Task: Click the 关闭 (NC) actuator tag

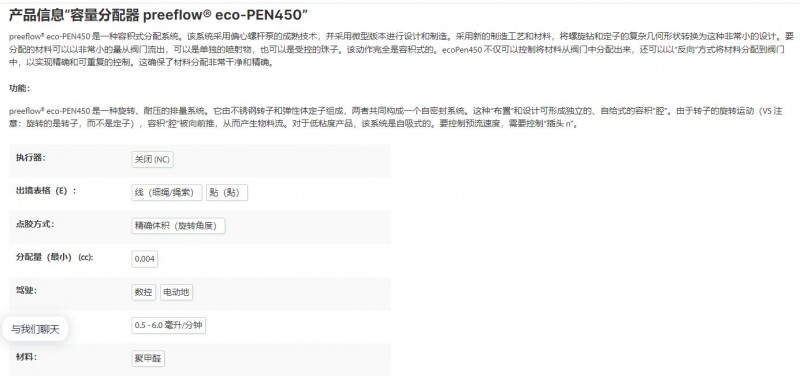Action: click(x=152, y=160)
